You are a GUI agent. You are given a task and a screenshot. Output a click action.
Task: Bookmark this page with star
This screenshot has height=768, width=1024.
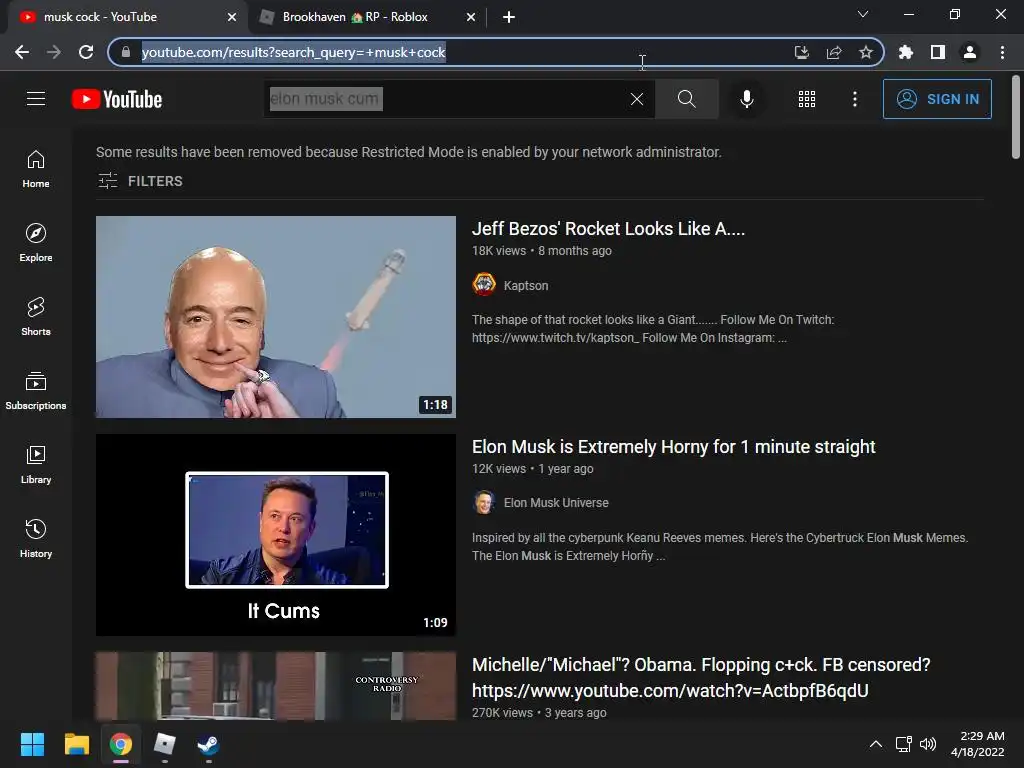(866, 52)
